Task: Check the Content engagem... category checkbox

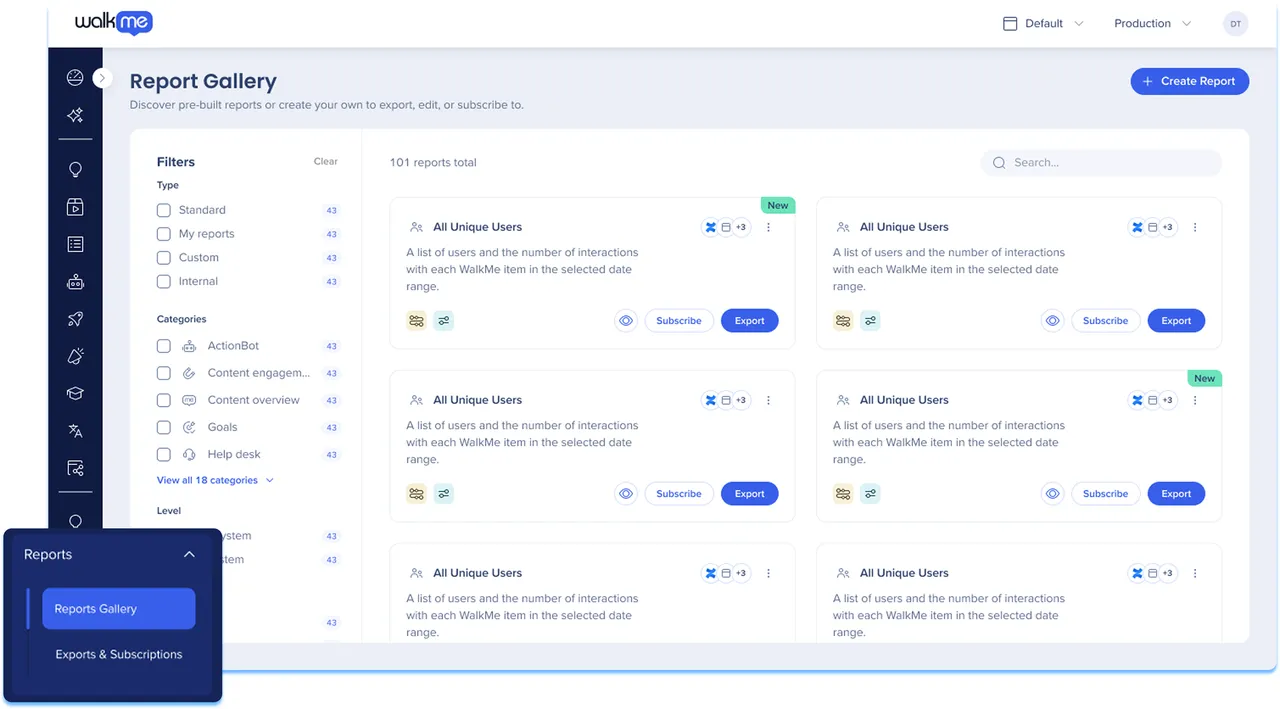Action: [x=164, y=373]
